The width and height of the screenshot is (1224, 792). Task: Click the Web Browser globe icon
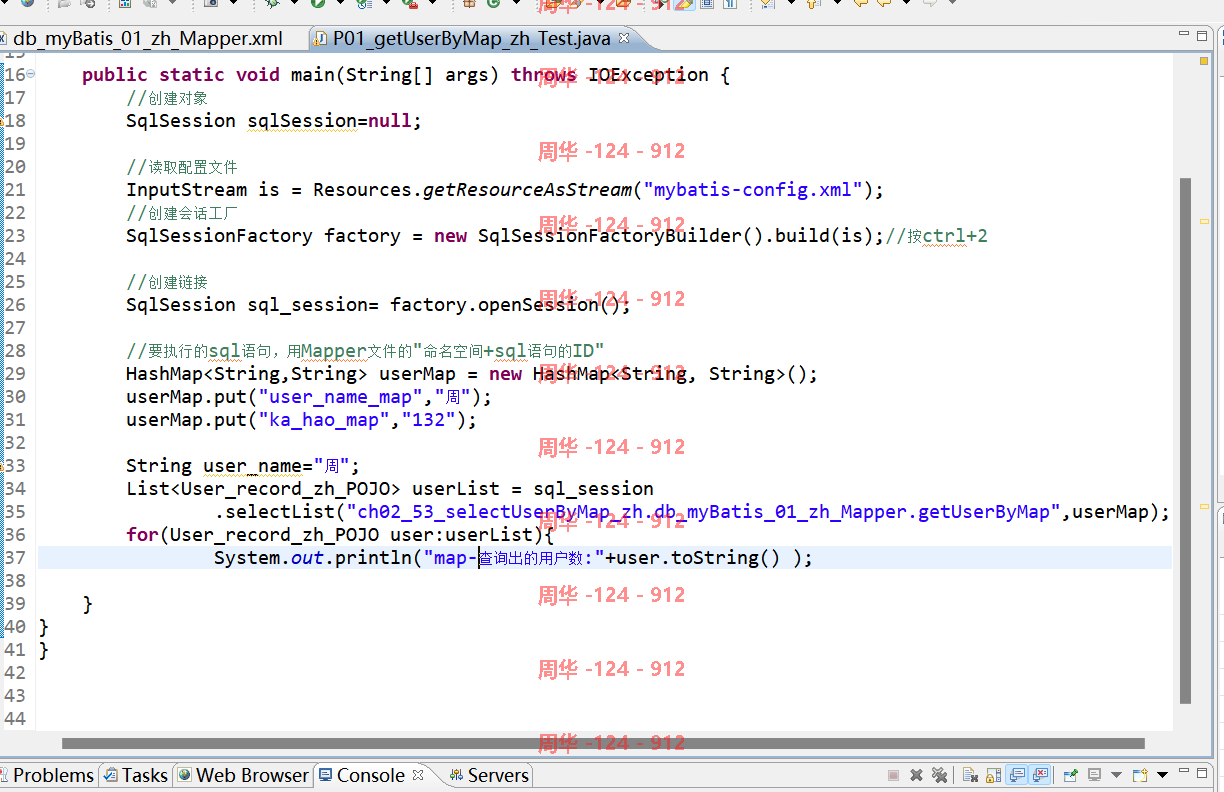(185, 775)
